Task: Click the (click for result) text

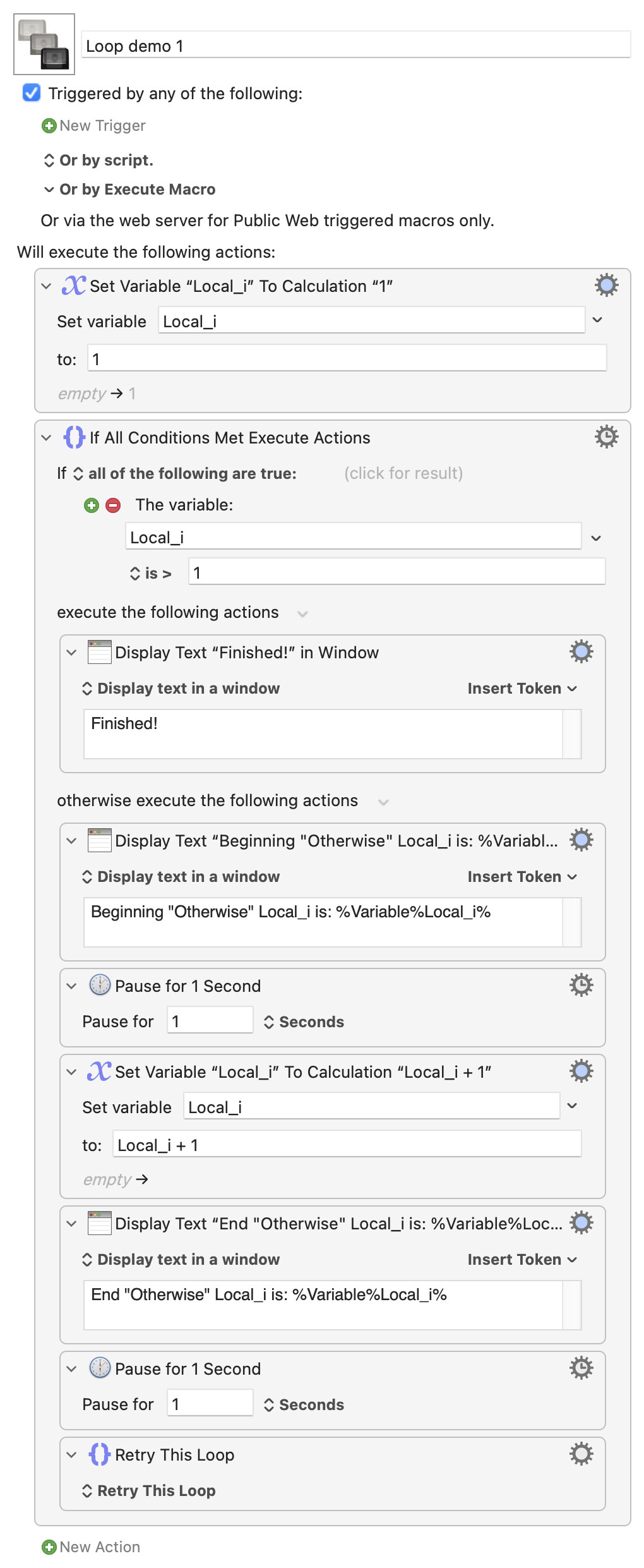Action: pos(403,474)
